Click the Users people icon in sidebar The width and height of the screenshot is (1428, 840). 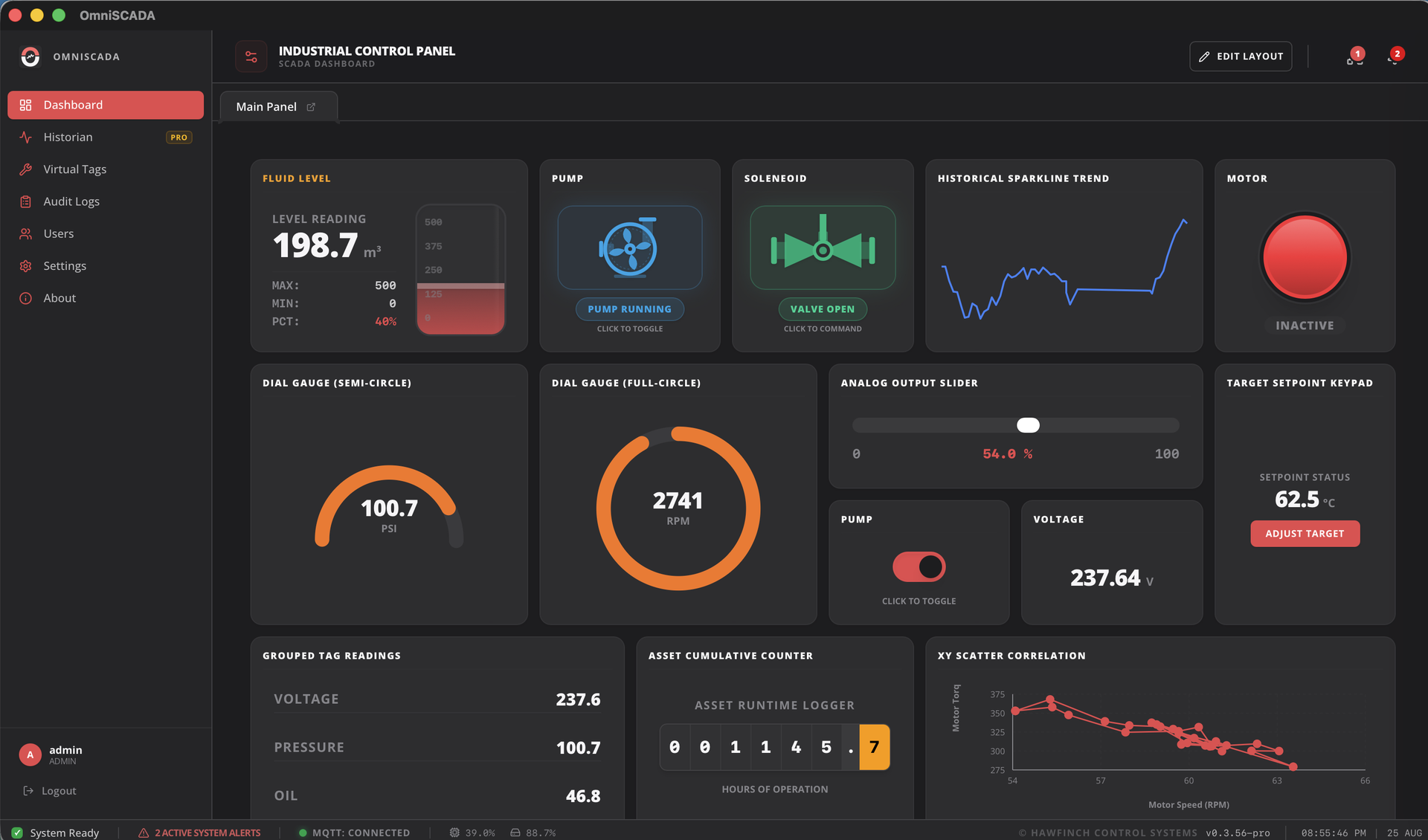tap(25, 233)
